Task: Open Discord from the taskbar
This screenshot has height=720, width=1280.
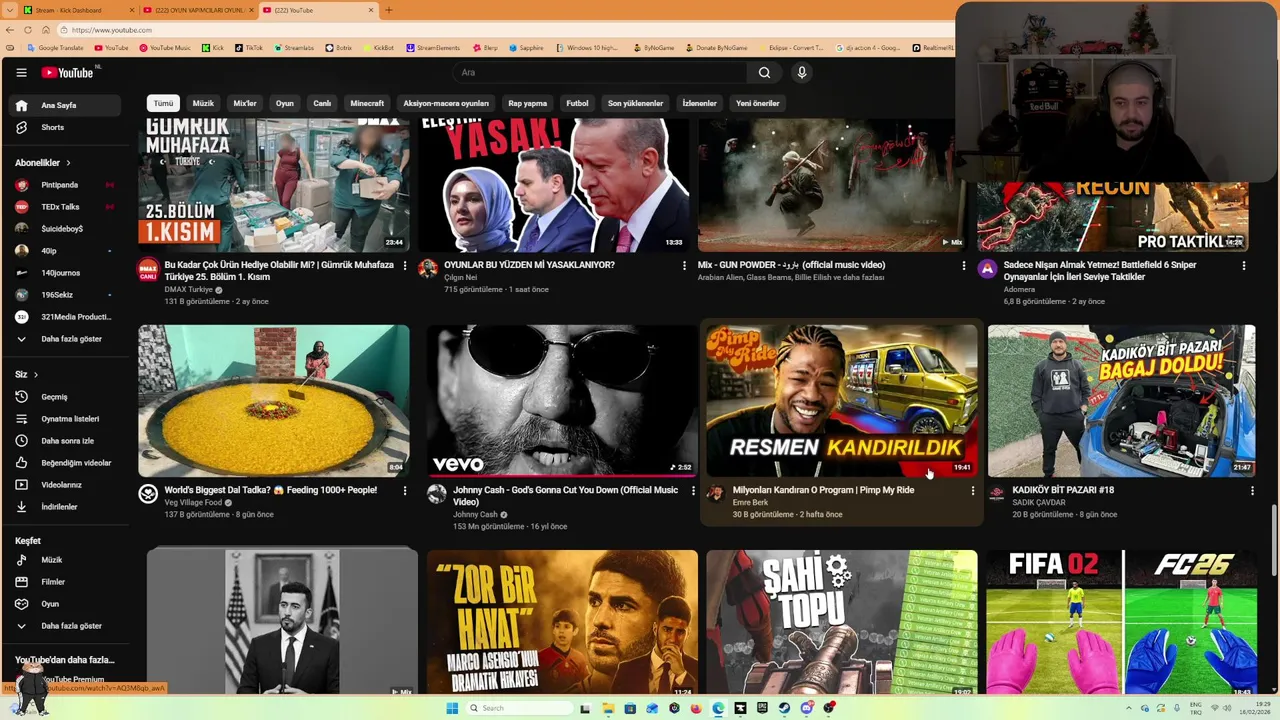Action: click(807, 708)
